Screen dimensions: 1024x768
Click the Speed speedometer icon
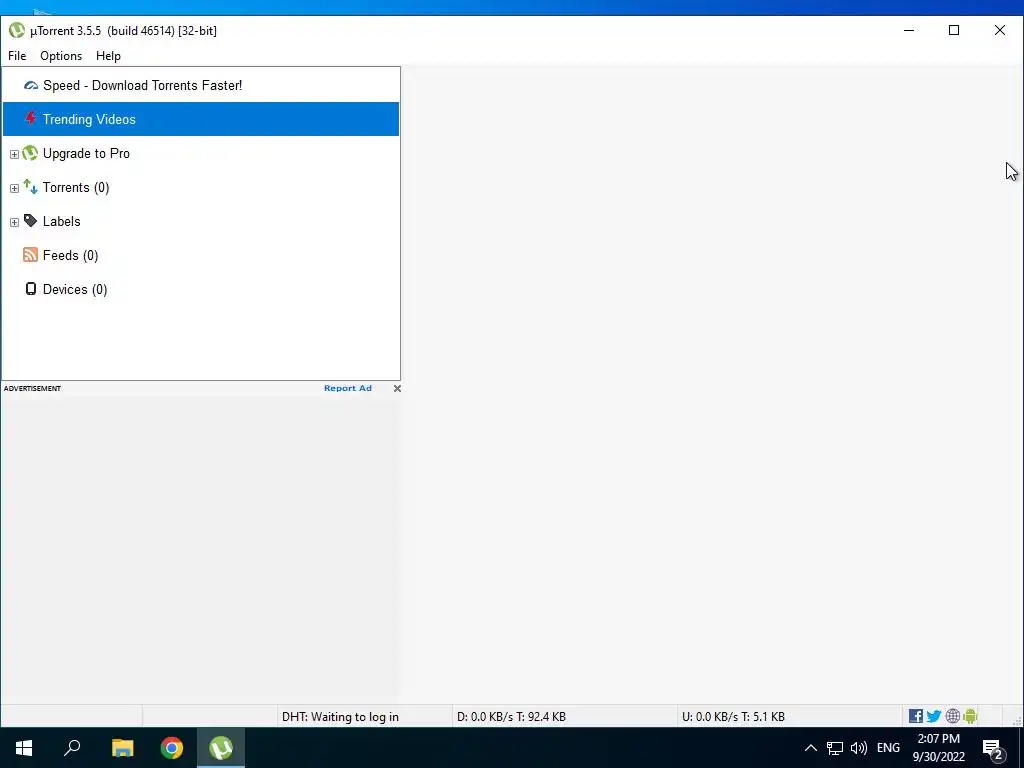coord(31,86)
